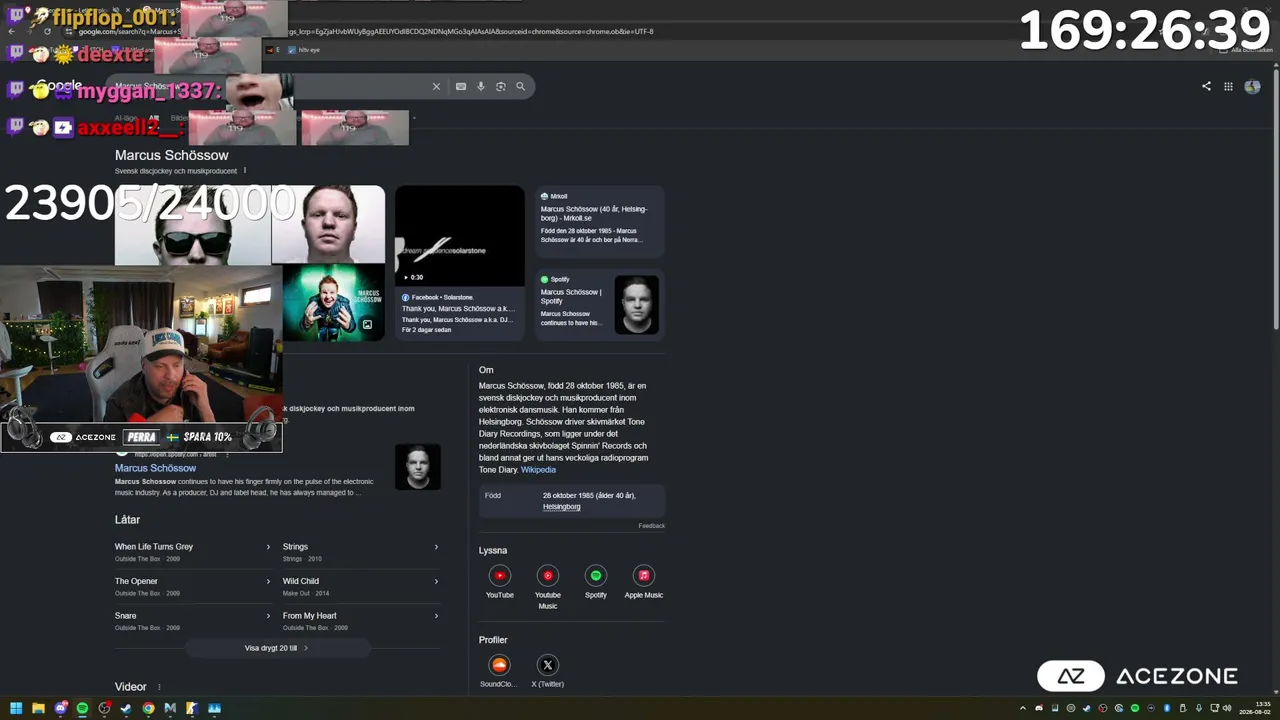Open the Facebook Solarstone post text
The image size is (1280, 720).
(458, 314)
